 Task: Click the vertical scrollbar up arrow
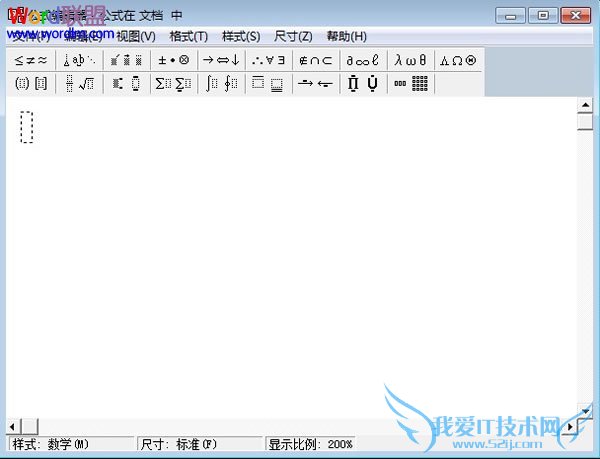point(585,105)
